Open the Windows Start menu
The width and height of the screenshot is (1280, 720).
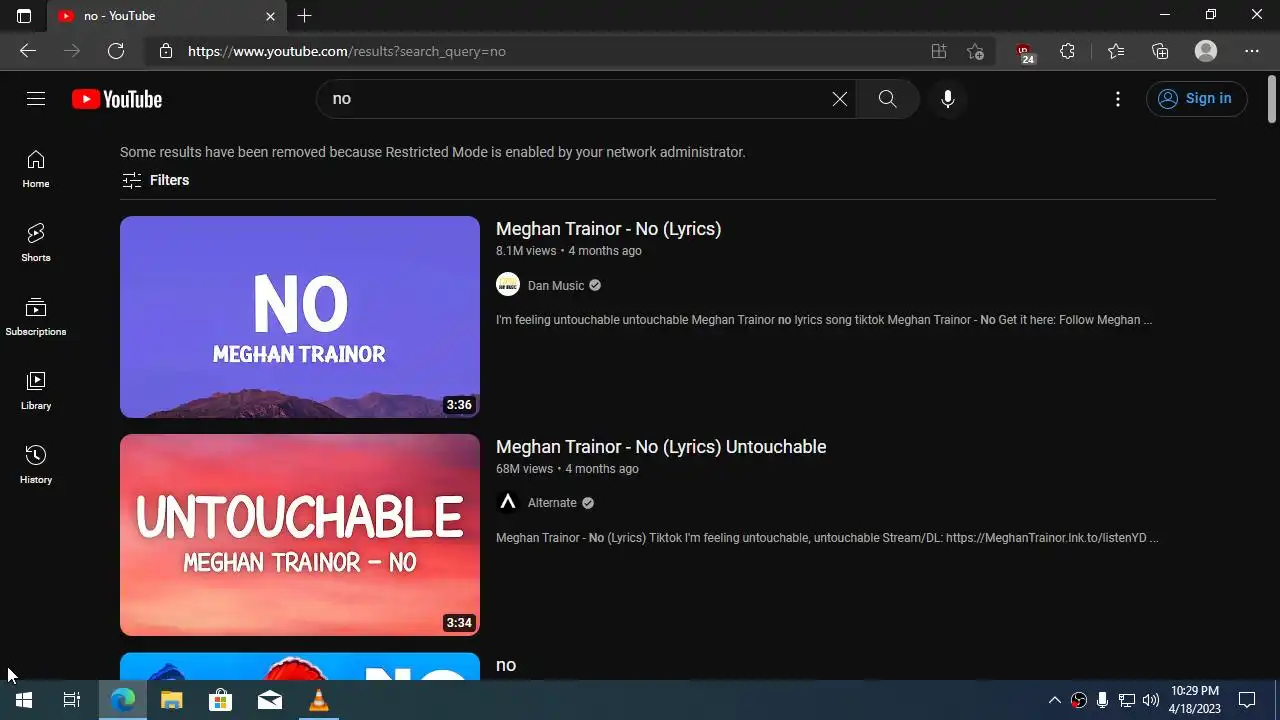(24, 700)
